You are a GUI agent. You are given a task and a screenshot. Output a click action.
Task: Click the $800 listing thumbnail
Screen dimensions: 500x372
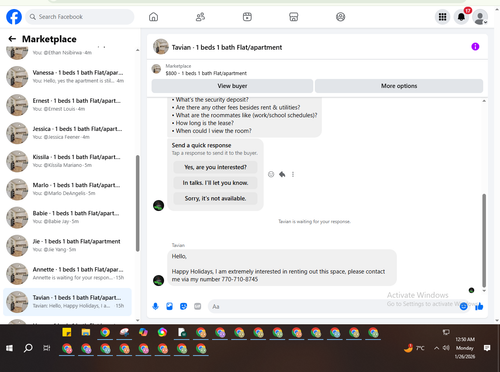(156, 69)
